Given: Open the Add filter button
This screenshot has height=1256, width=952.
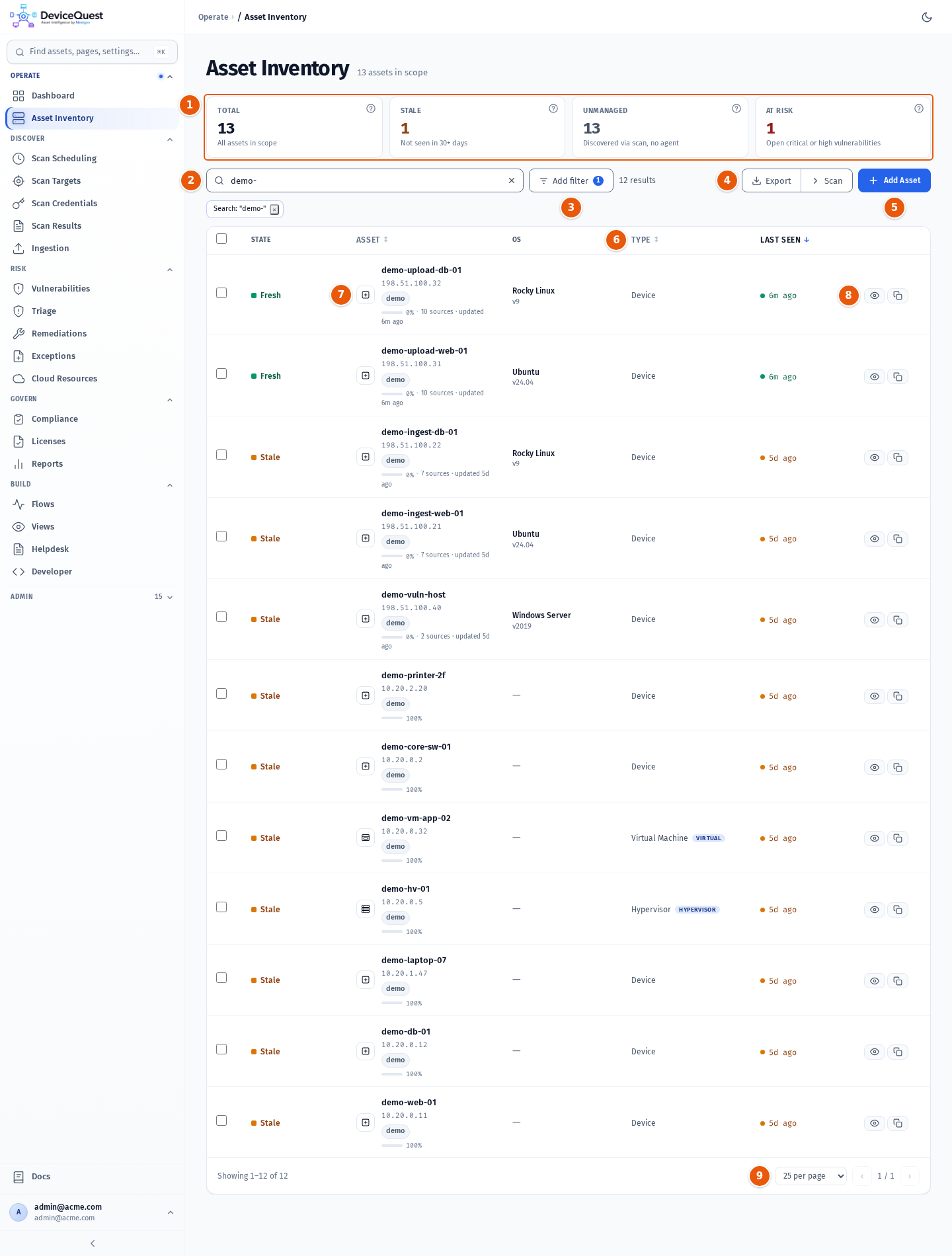Looking at the screenshot, I should pyautogui.click(x=571, y=180).
